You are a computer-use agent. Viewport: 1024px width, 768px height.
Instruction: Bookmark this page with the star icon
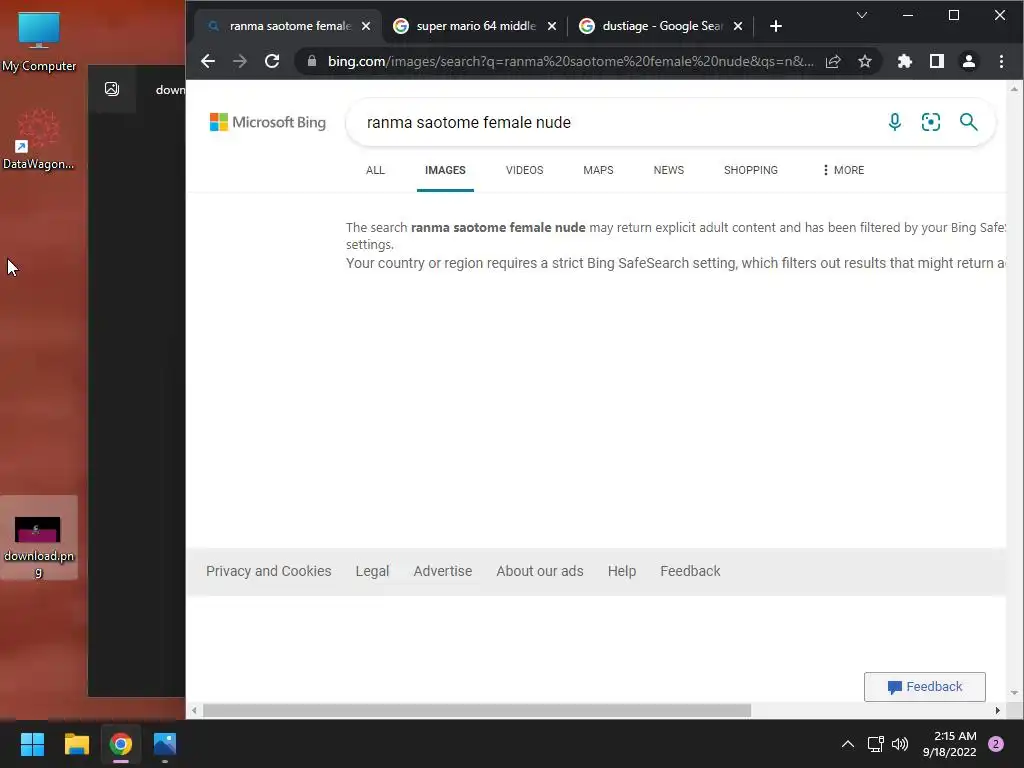click(x=865, y=61)
